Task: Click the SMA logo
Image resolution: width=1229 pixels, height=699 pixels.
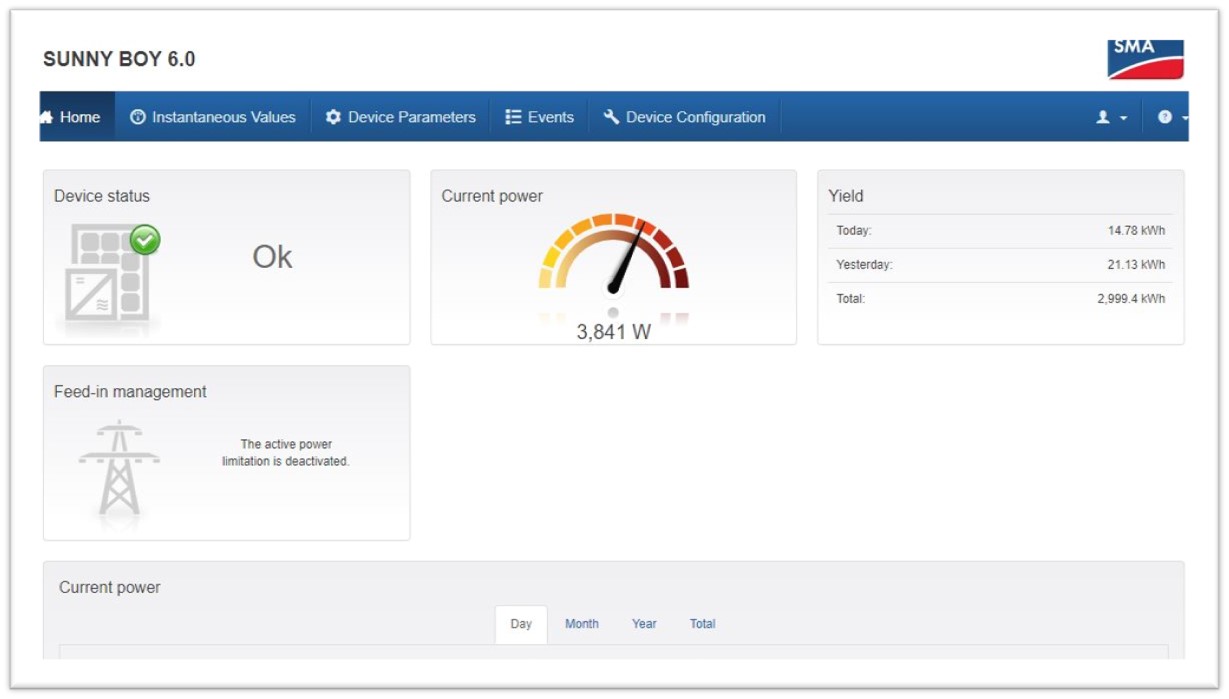Action: click(x=1145, y=59)
